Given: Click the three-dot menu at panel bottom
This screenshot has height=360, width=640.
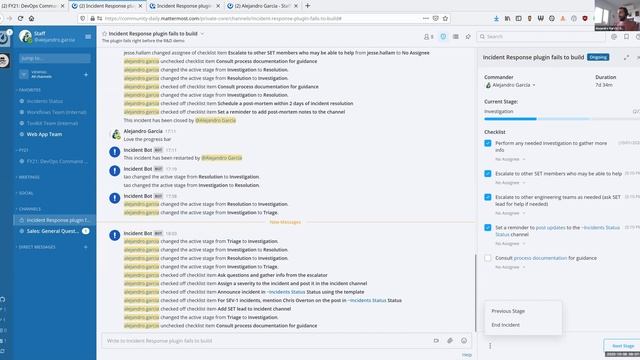Looking at the screenshot, I should click(x=490, y=346).
